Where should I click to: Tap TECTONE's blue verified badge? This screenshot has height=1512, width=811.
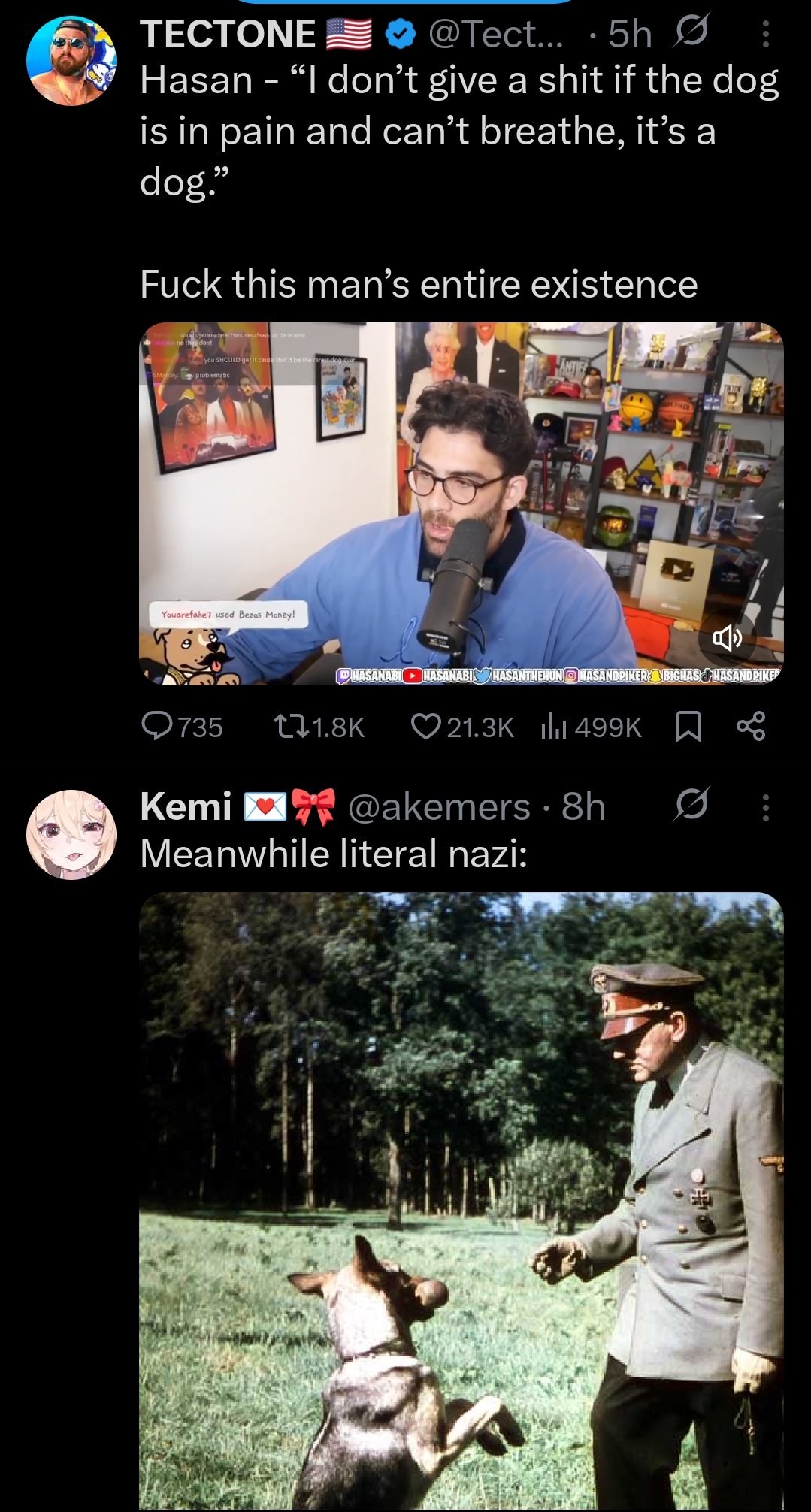tap(401, 34)
